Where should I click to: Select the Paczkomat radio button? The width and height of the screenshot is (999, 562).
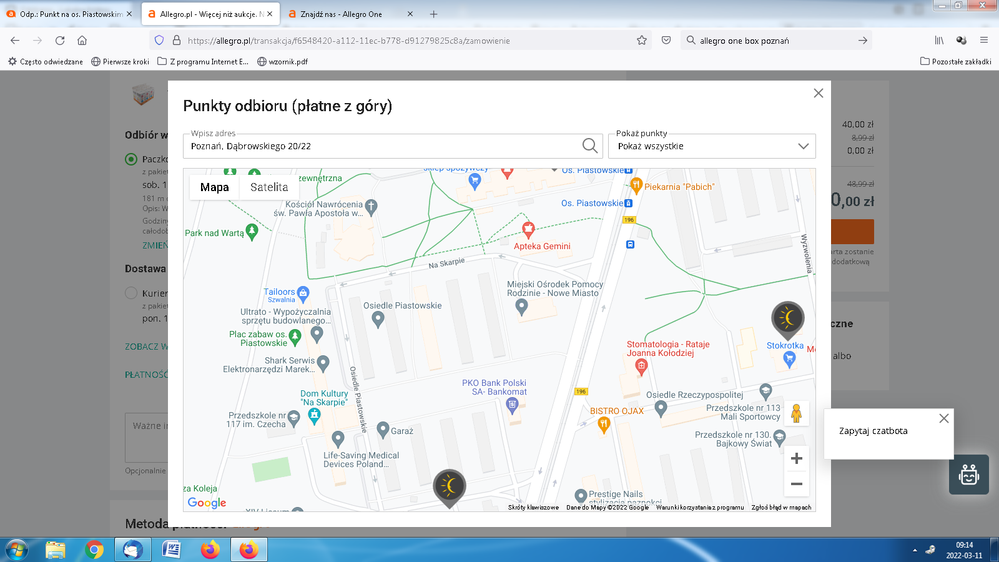pyautogui.click(x=131, y=159)
